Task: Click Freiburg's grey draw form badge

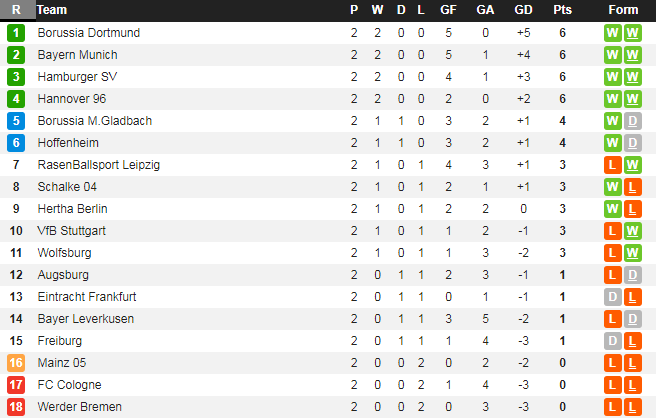Action: pyautogui.click(x=612, y=341)
